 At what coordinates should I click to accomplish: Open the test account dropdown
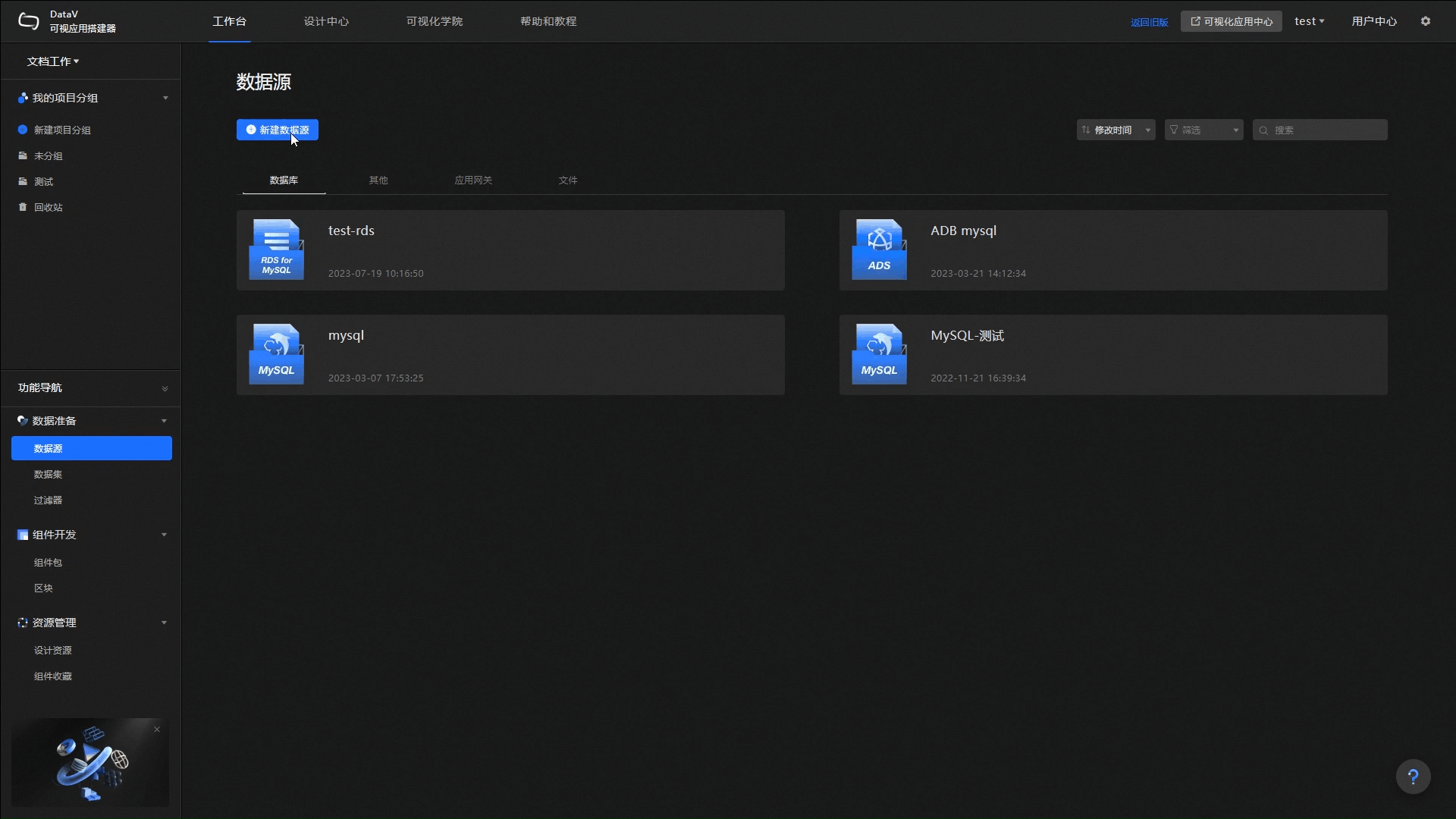click(1310, 21)
